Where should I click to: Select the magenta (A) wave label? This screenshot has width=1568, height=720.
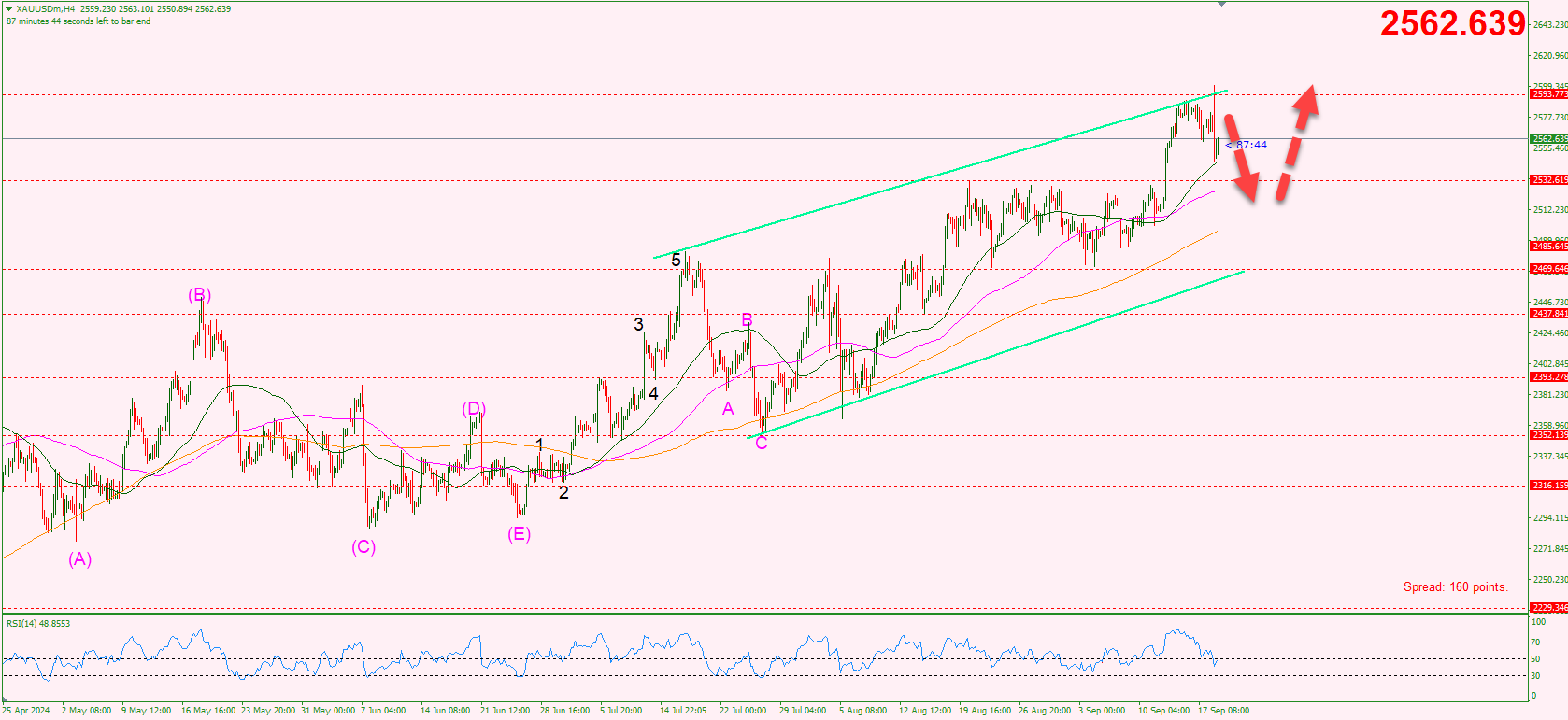point(80,559)
